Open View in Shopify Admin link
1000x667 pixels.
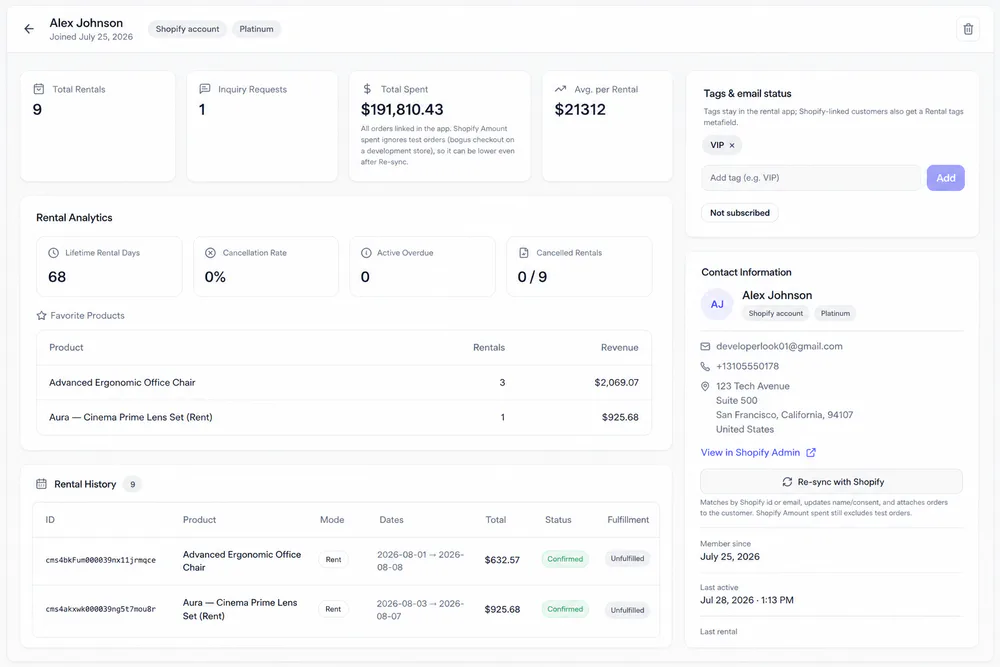point(750,452)
